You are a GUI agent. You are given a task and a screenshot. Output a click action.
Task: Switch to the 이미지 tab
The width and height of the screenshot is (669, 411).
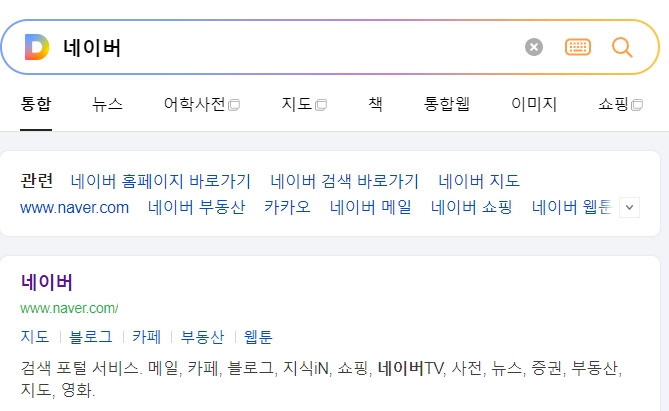point(534,104)
